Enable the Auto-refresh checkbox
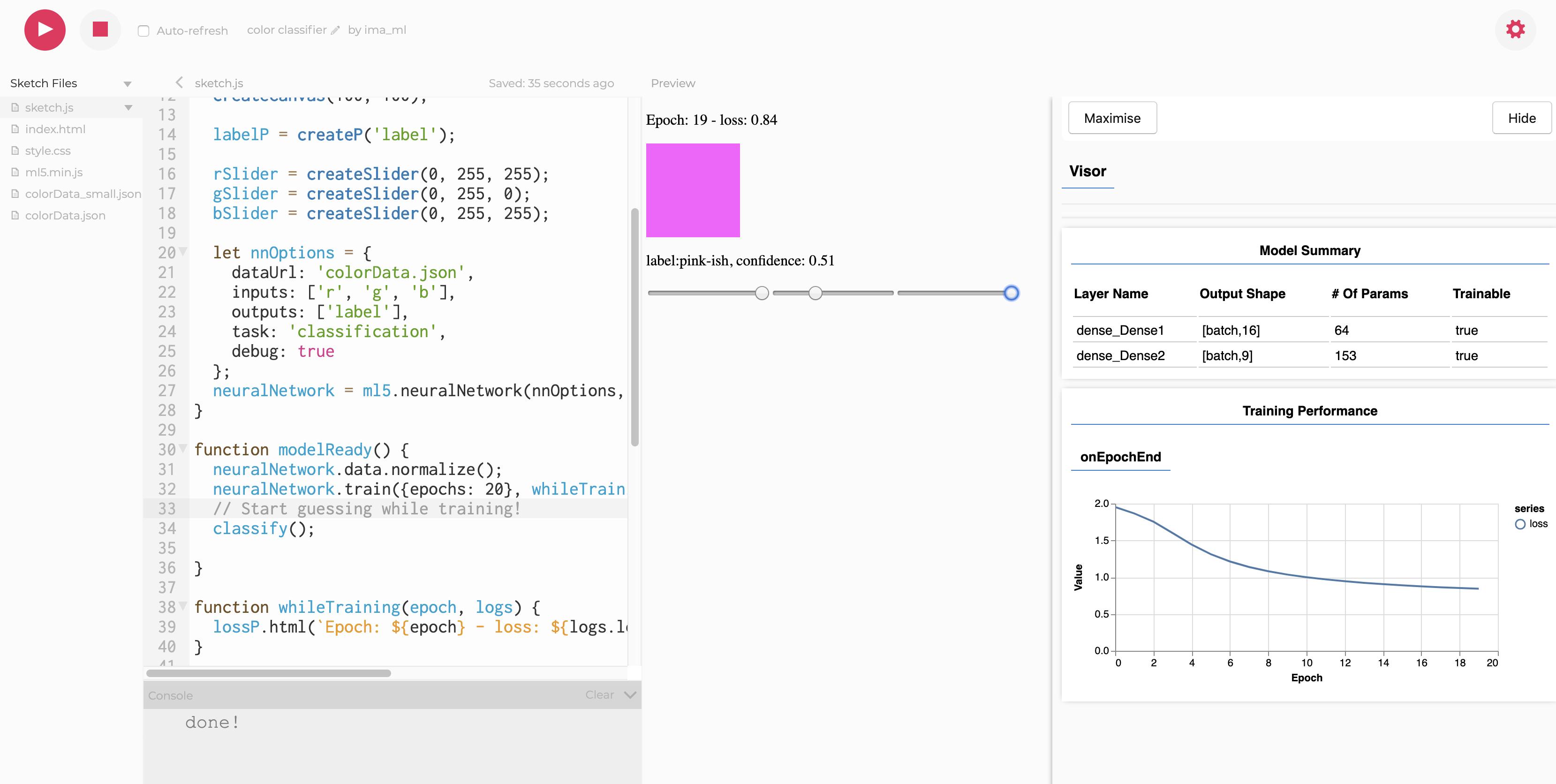The width and height of the screenshot is (1556, 784). click(143, 31)
